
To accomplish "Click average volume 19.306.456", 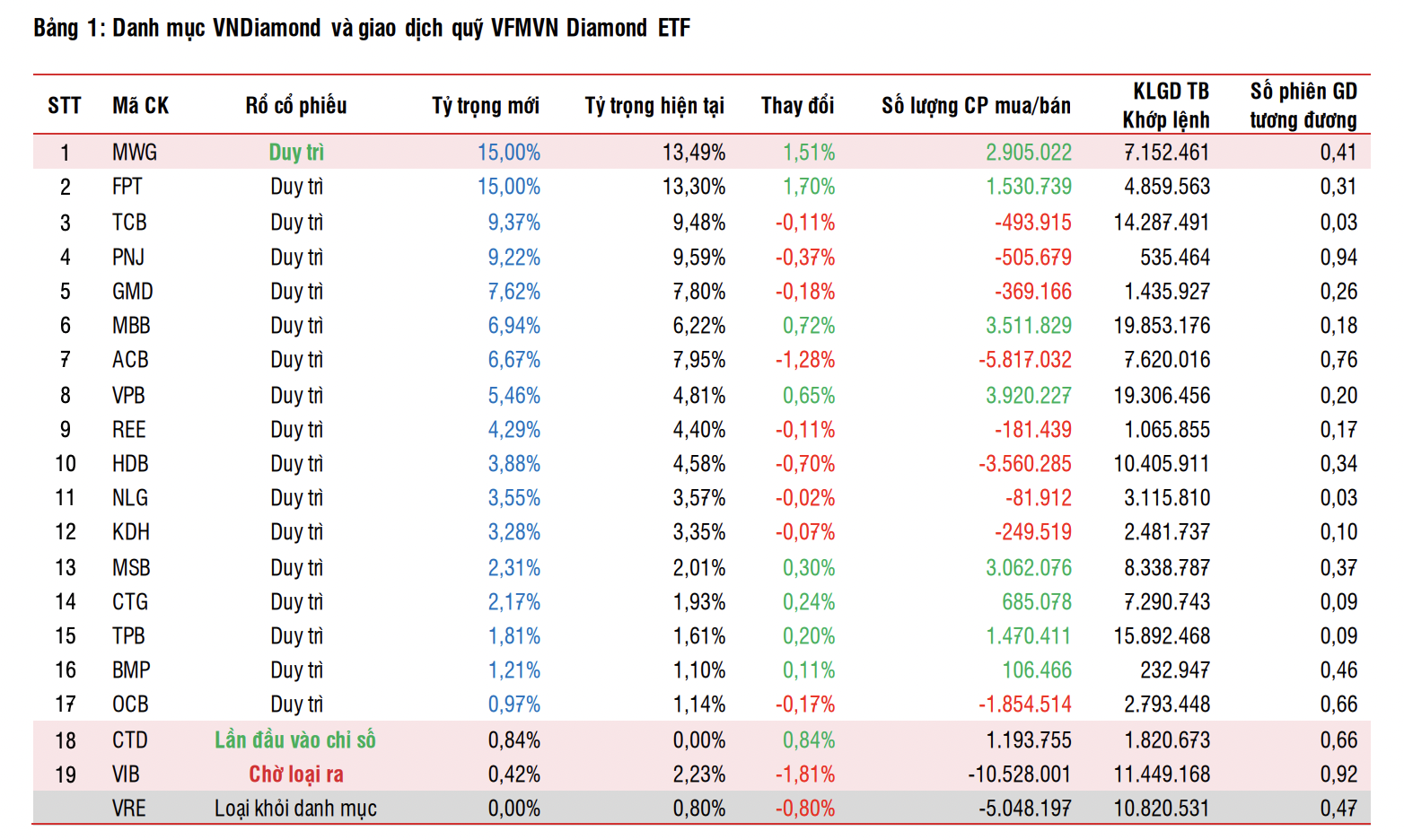I will [1162, 396].
